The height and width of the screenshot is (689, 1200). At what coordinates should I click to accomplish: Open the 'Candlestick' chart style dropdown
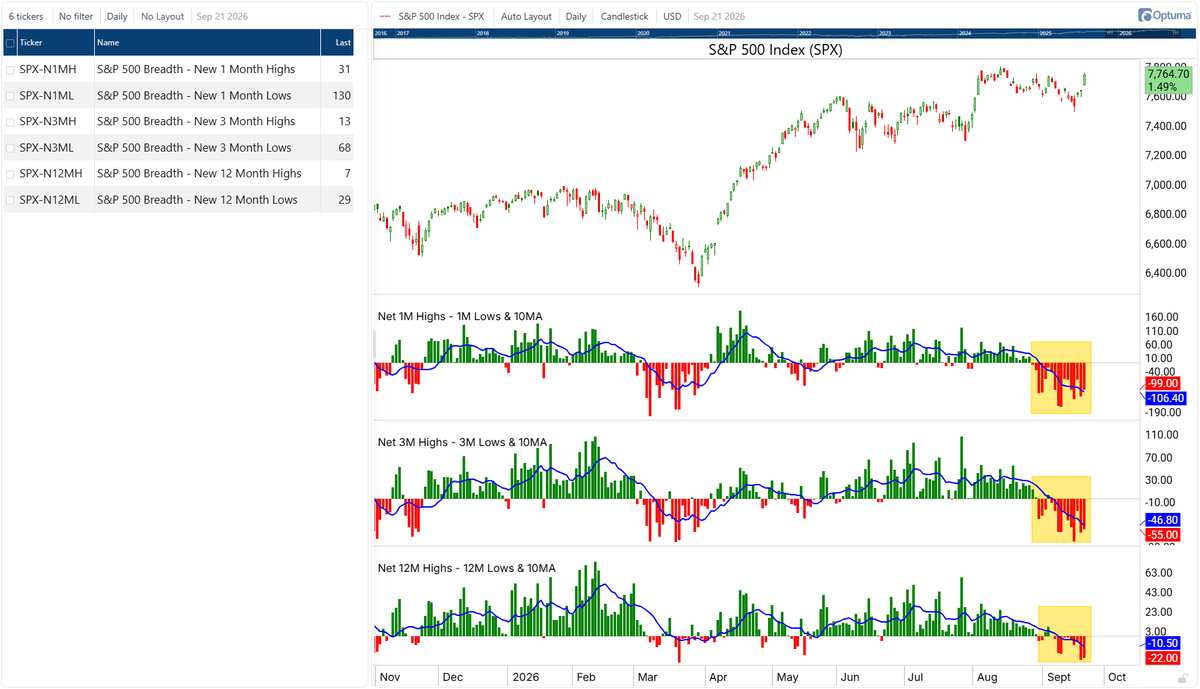tap(623, 17)
